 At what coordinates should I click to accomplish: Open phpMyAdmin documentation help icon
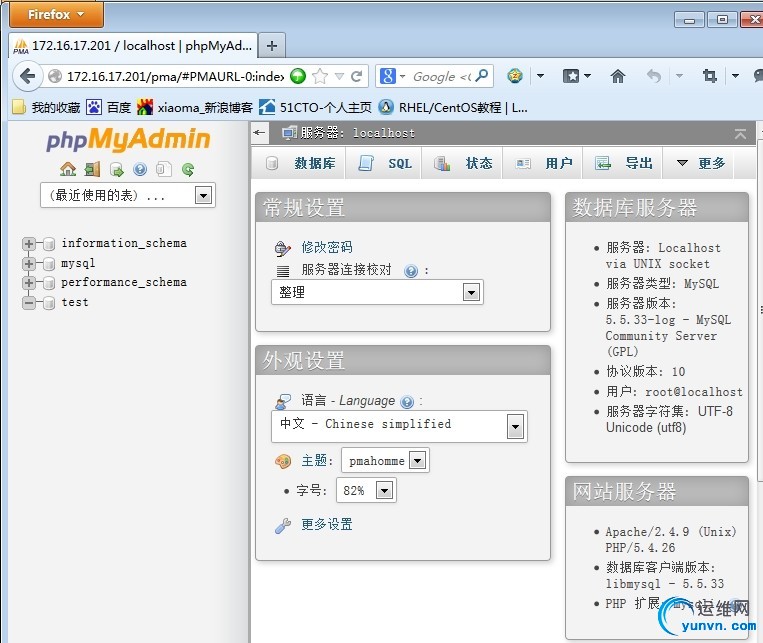pyautogui.click(x=140, y=169)
